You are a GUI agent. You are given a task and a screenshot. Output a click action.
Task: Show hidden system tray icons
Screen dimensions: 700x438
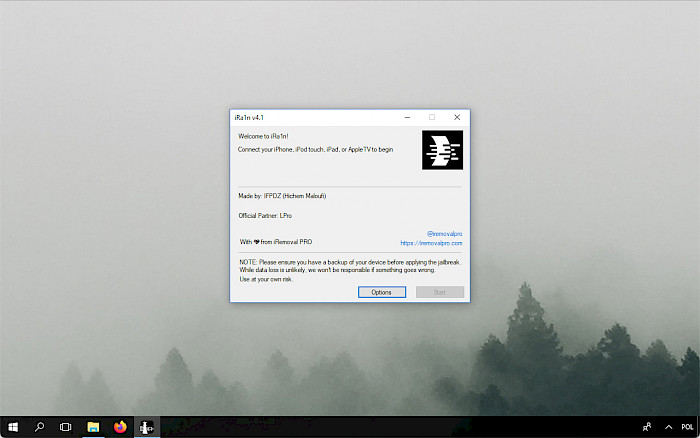pos(668,427)
